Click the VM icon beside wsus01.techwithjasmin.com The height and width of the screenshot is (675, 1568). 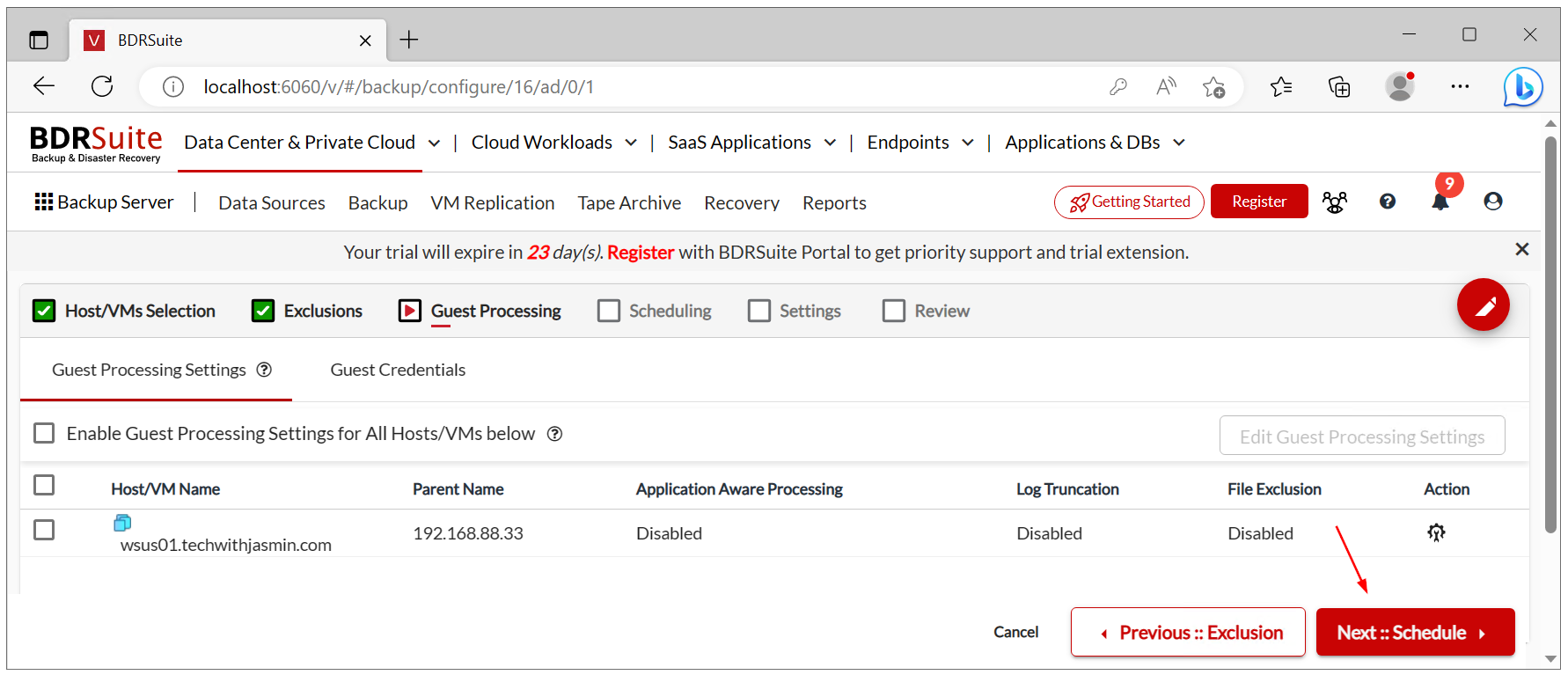(x=122, y=523)
